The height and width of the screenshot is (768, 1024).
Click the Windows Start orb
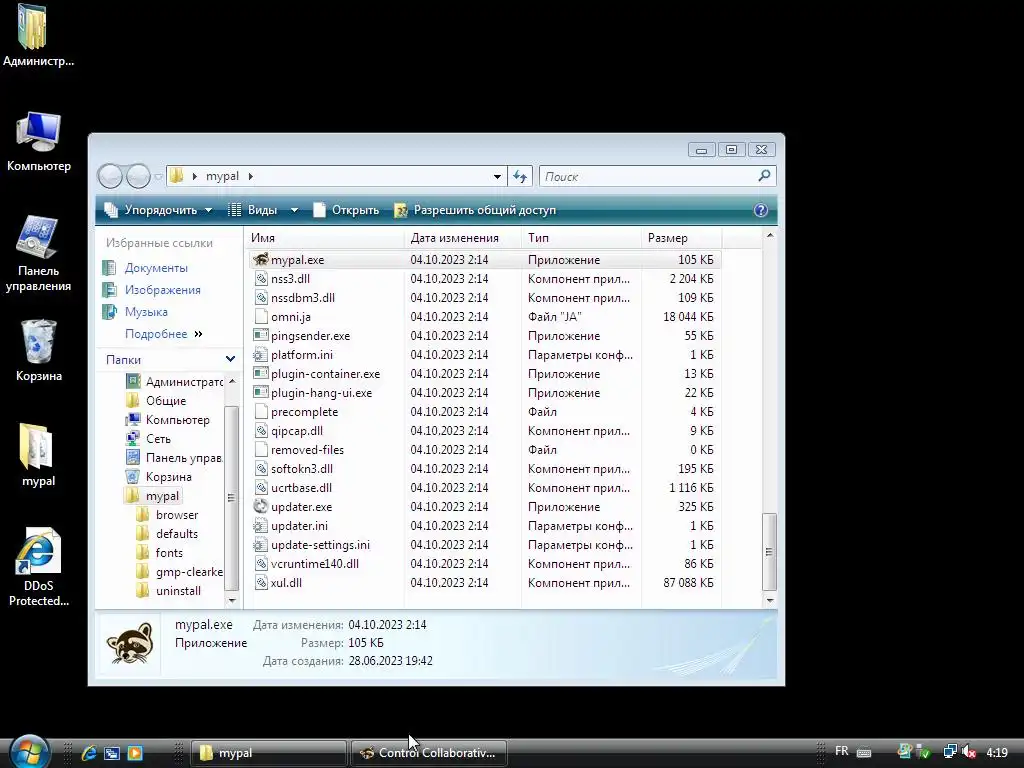(29, 752)
